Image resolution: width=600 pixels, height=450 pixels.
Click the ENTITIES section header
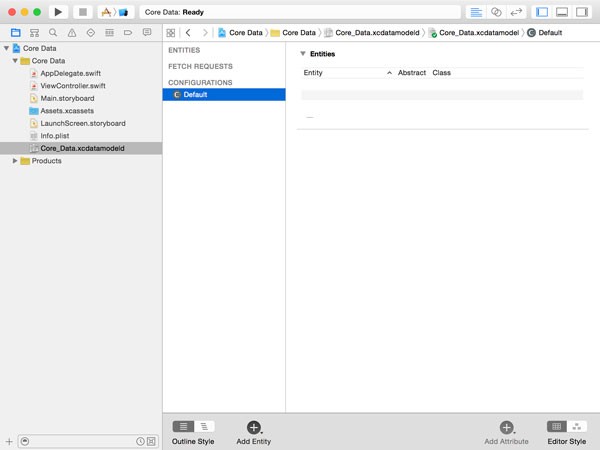184,50
